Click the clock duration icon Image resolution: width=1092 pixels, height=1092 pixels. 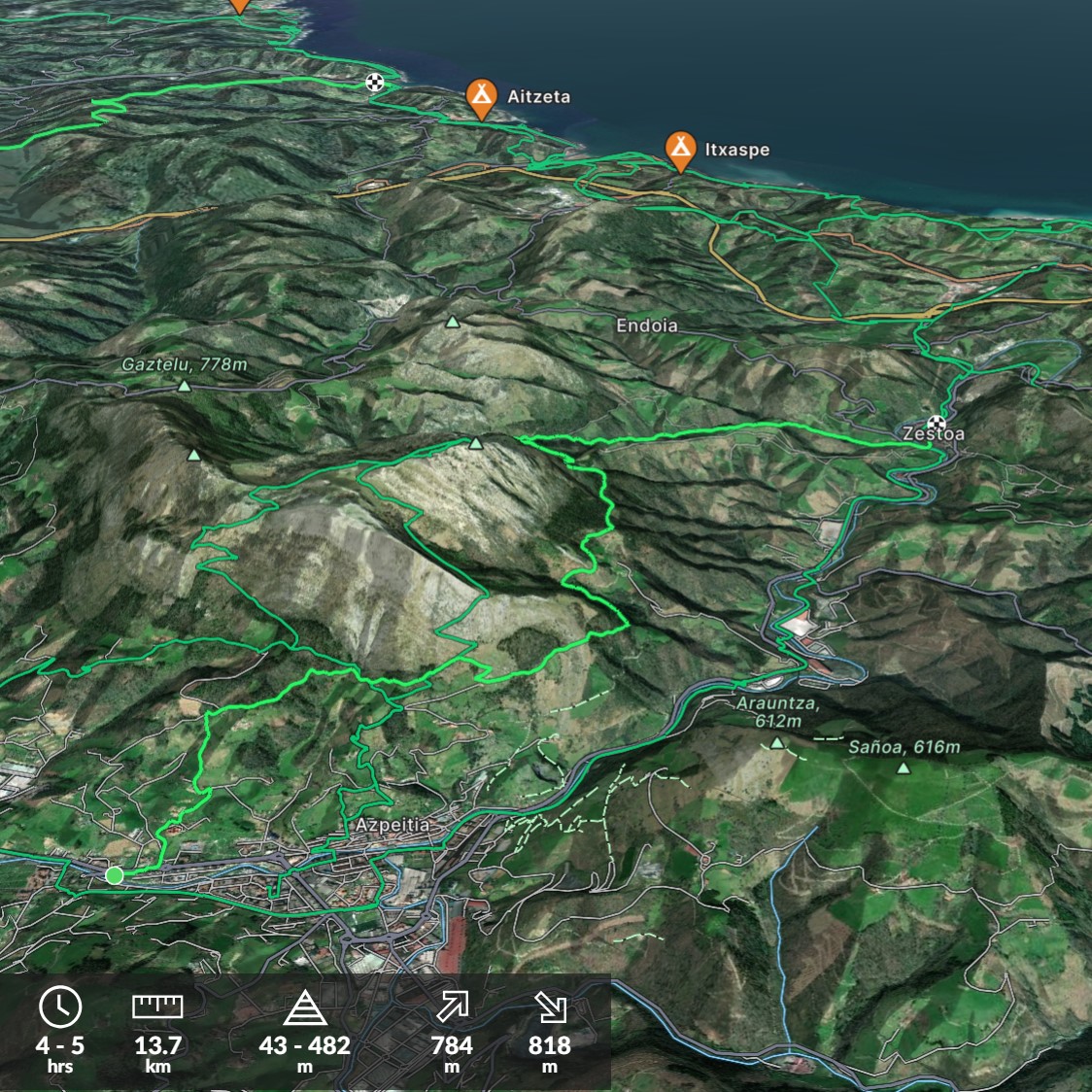[60, 1007]
